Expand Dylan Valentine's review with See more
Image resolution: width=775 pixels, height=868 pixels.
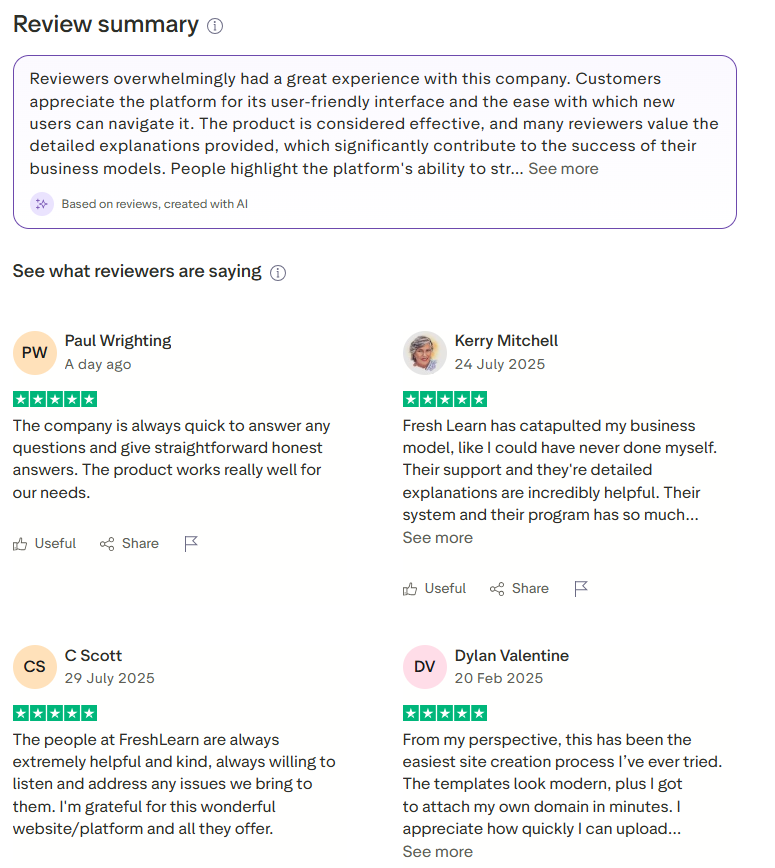tap(437, 851)
